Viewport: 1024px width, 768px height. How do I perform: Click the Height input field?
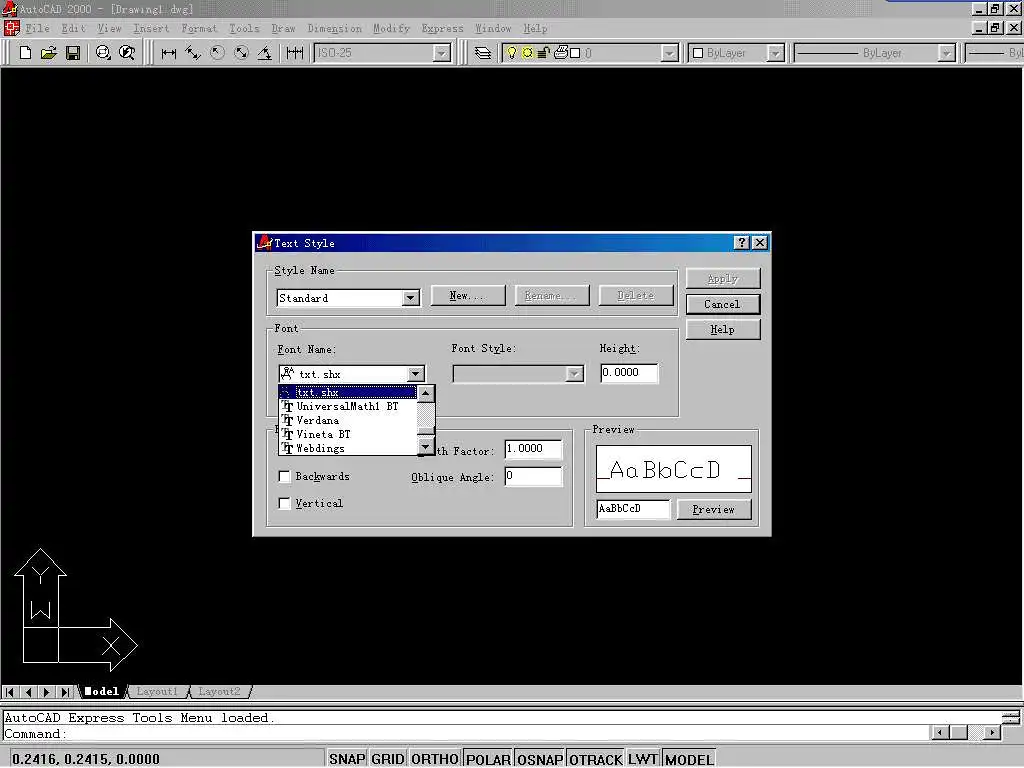pyautogui.click(x=629, y=372)
